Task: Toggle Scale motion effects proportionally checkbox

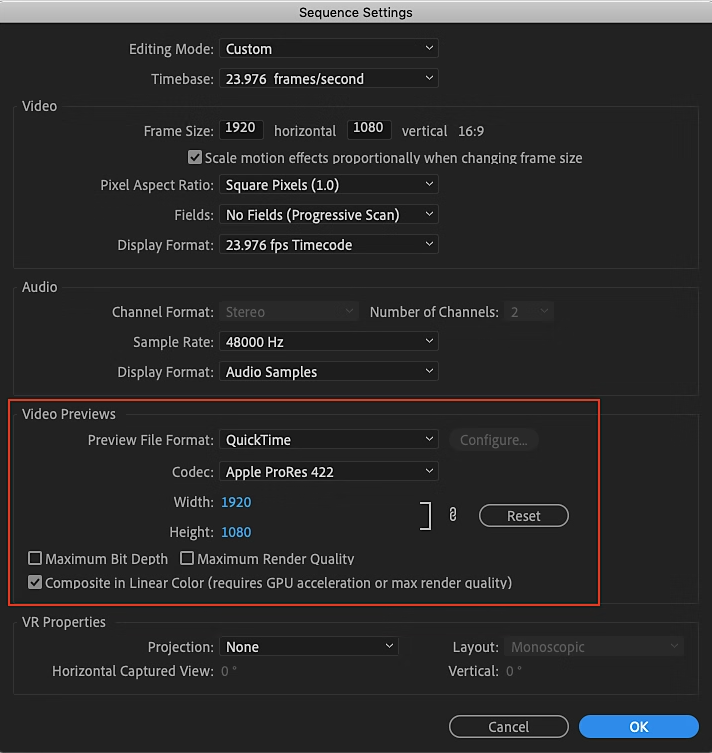Action: point(195,158)
